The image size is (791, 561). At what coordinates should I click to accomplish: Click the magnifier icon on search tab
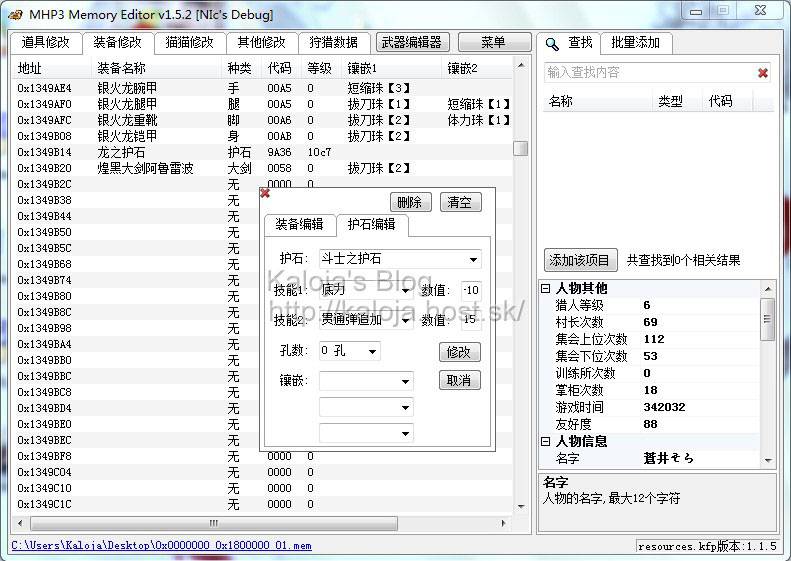tap(550, 43)
